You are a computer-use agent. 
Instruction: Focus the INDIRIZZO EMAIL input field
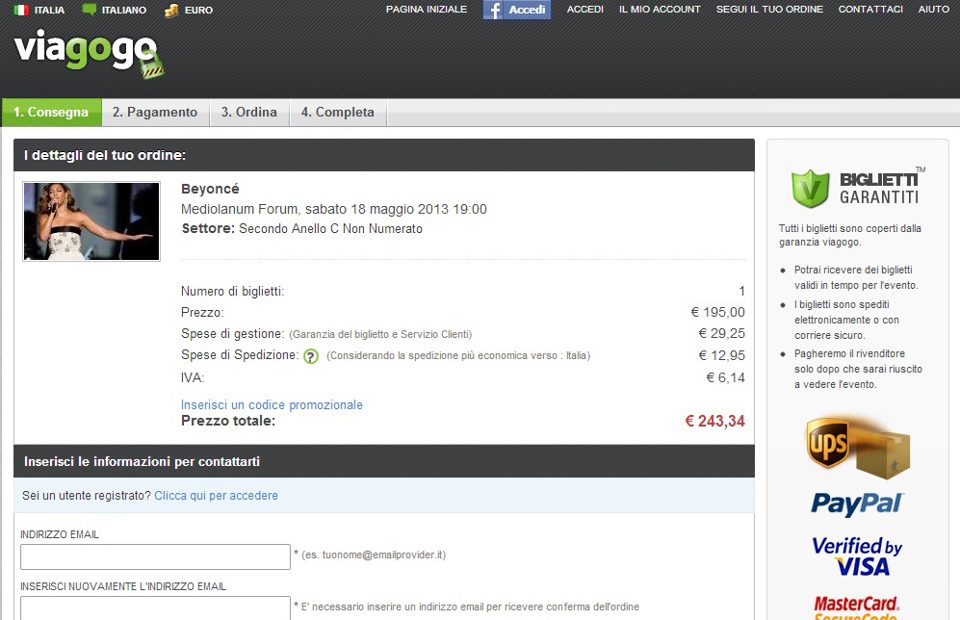pyautogui.click(x=156, y=557)
